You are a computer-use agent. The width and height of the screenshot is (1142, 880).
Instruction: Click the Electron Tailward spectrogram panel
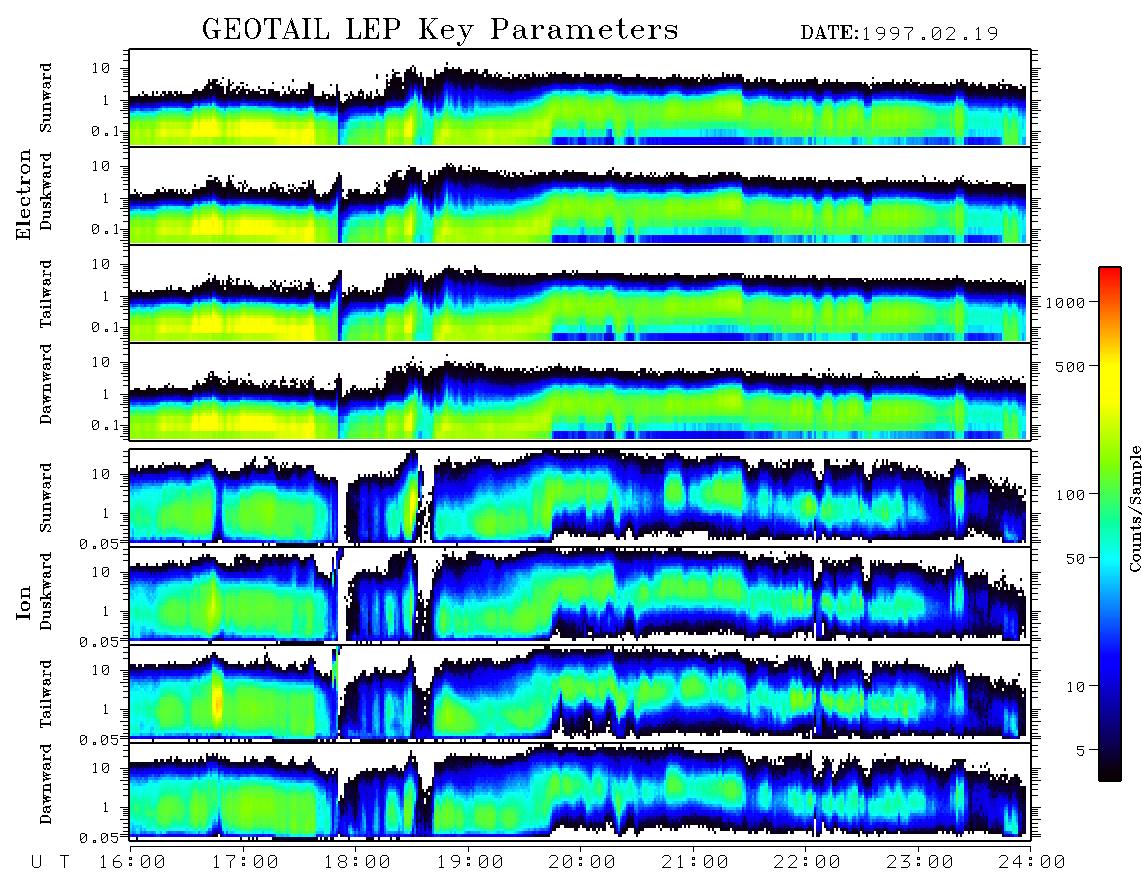[580, 294]
